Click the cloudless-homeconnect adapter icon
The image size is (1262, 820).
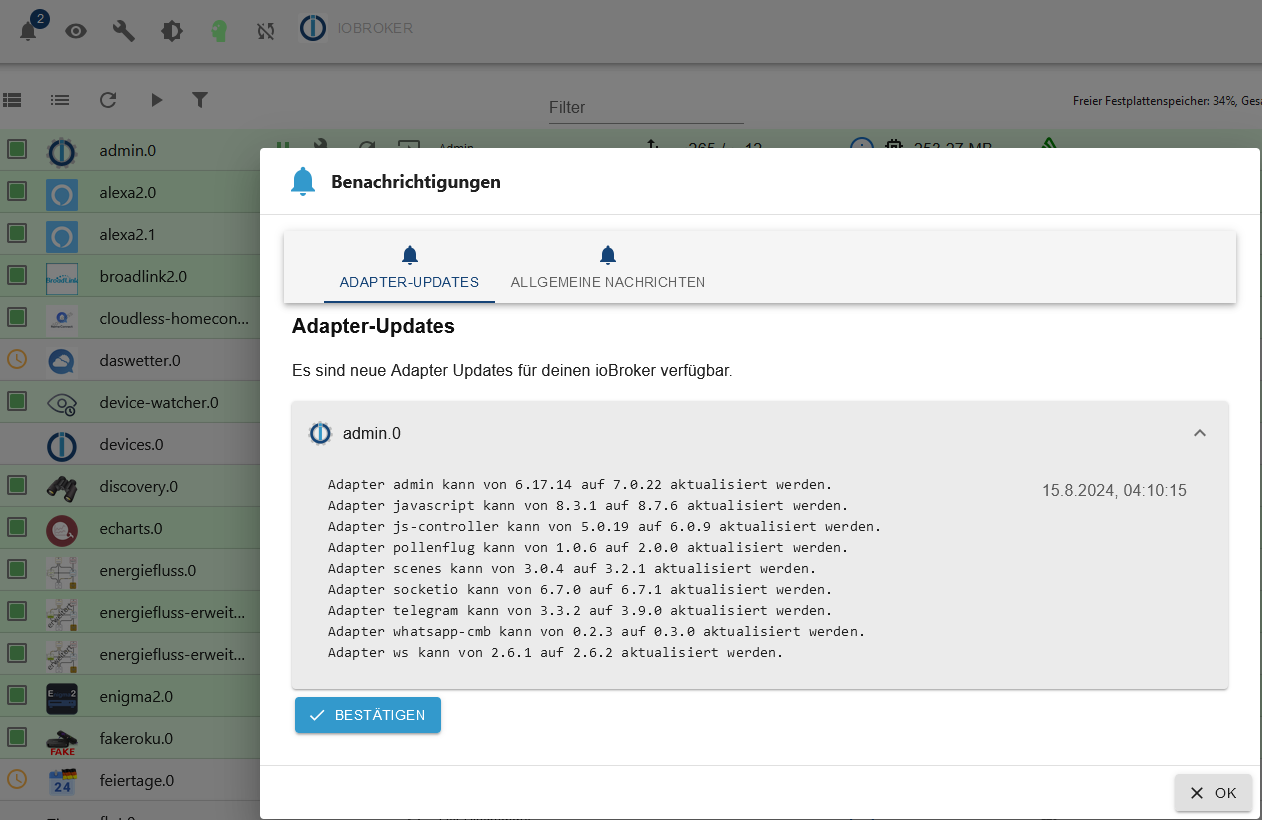62,319
